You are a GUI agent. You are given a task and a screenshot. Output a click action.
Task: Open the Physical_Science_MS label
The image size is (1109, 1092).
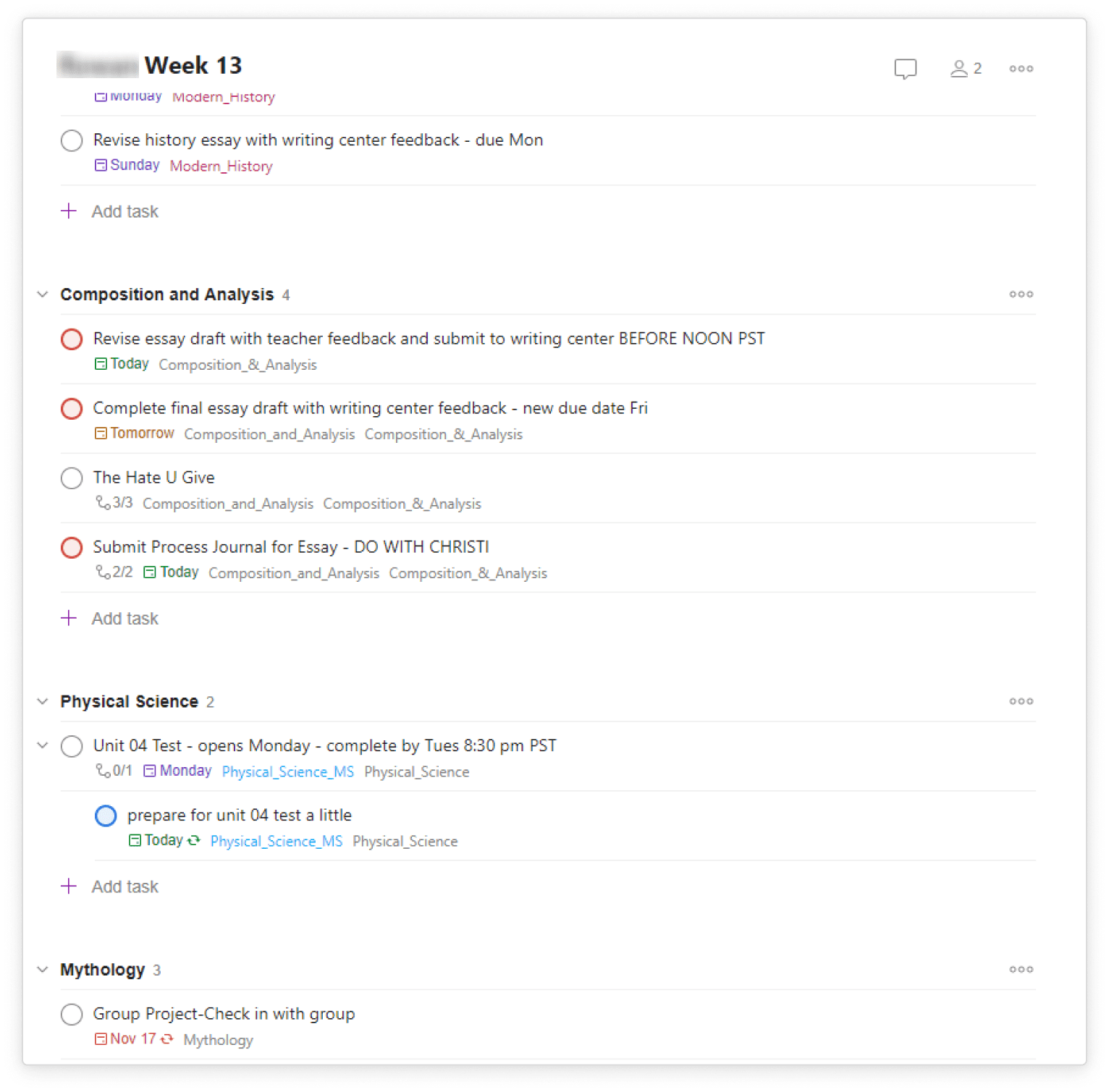tap(287, 771)
